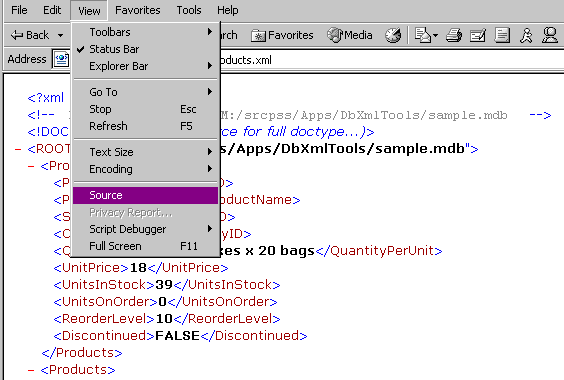Screen dimensions: 564x380
Task: Open the Back history dropdown arrow
Action: tap(60, 35)
